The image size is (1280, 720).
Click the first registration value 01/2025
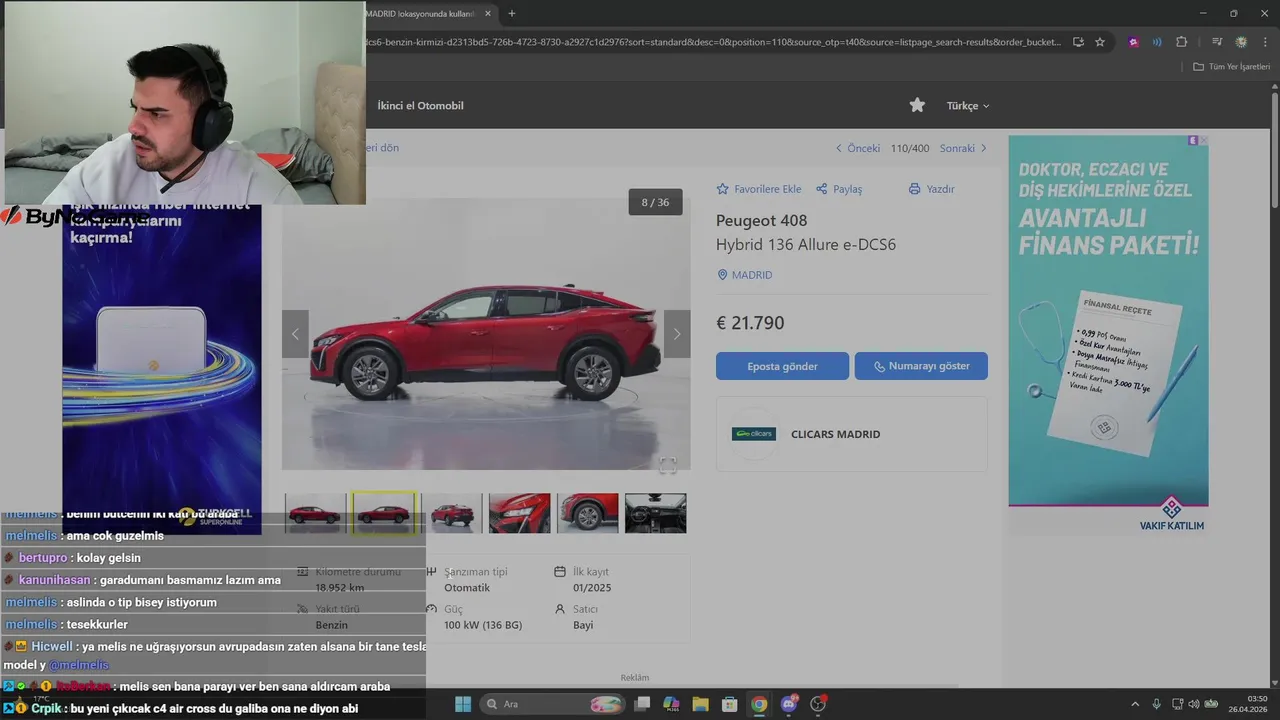tap(592, 588)
